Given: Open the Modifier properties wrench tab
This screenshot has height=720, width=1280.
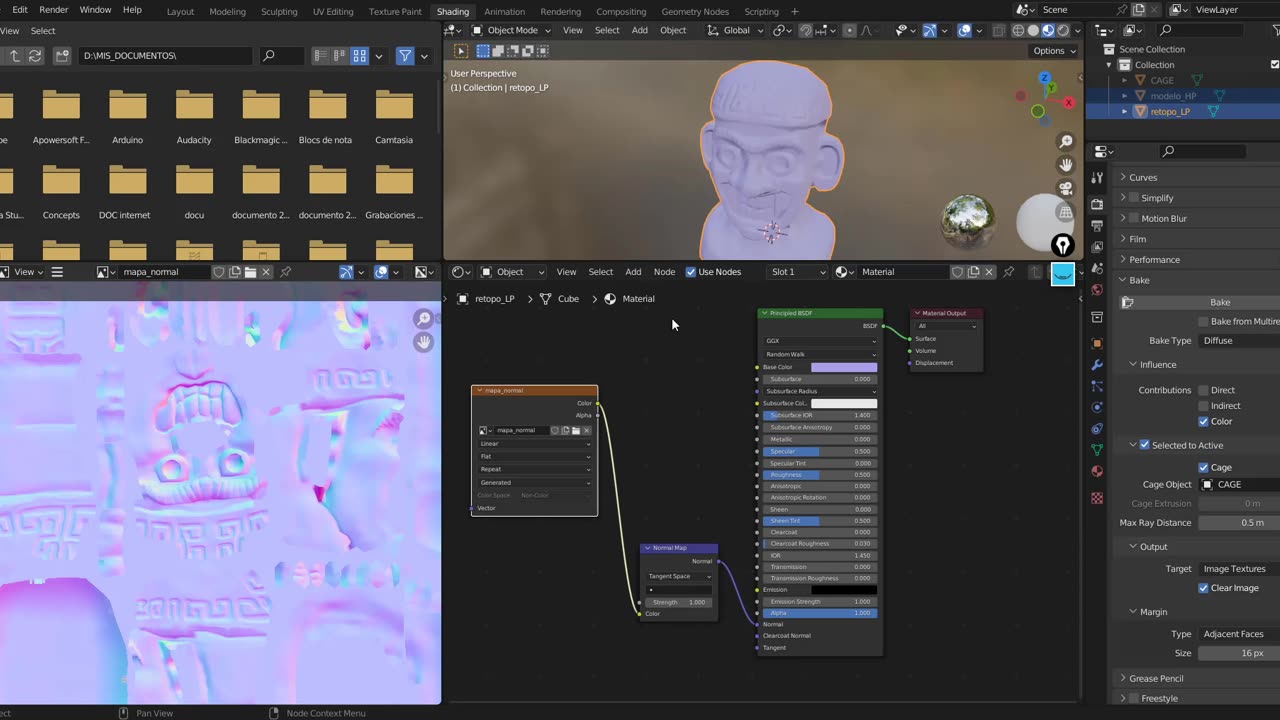Looking at the screenshot, I should tap(1097, 365).
